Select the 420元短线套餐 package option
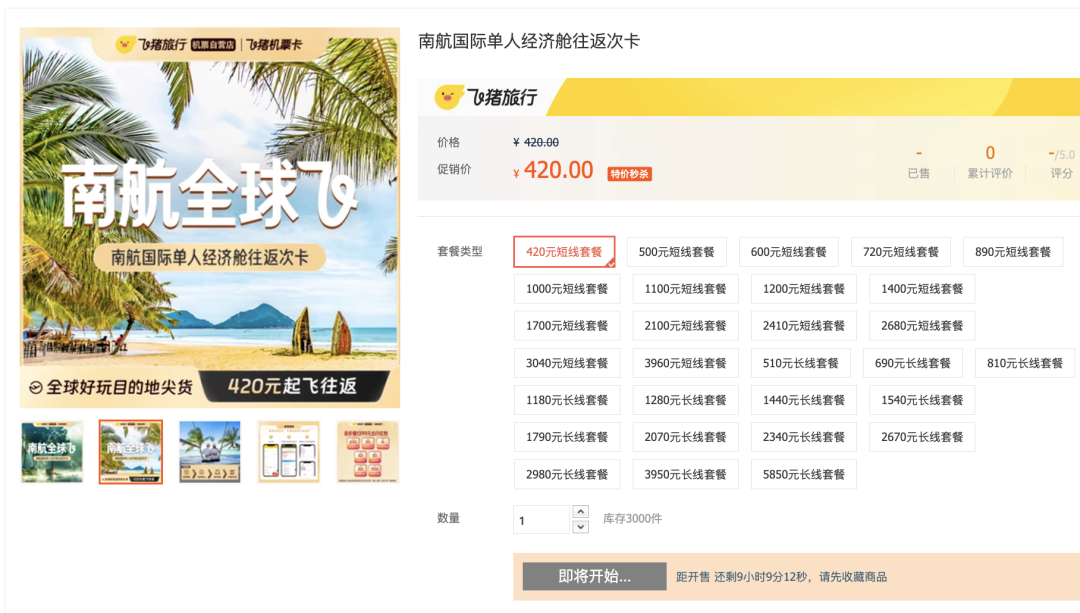1080x613 pixels. pyautogui.click(x=564, y=252)
